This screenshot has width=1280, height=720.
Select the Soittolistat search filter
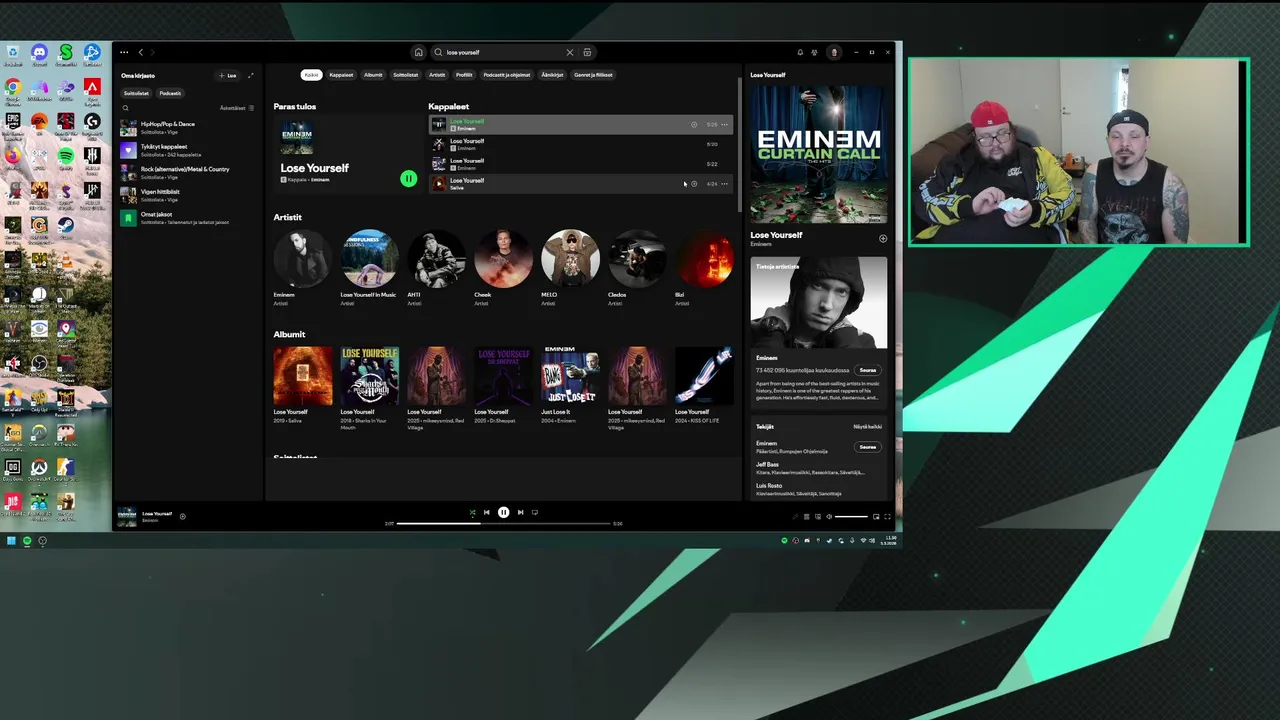(406, 75)
